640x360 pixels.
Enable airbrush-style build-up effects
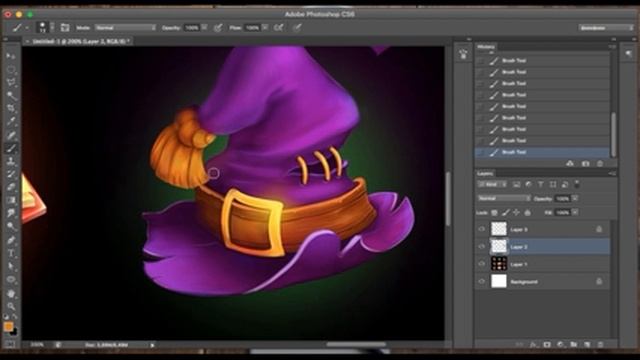click(278, 28)
